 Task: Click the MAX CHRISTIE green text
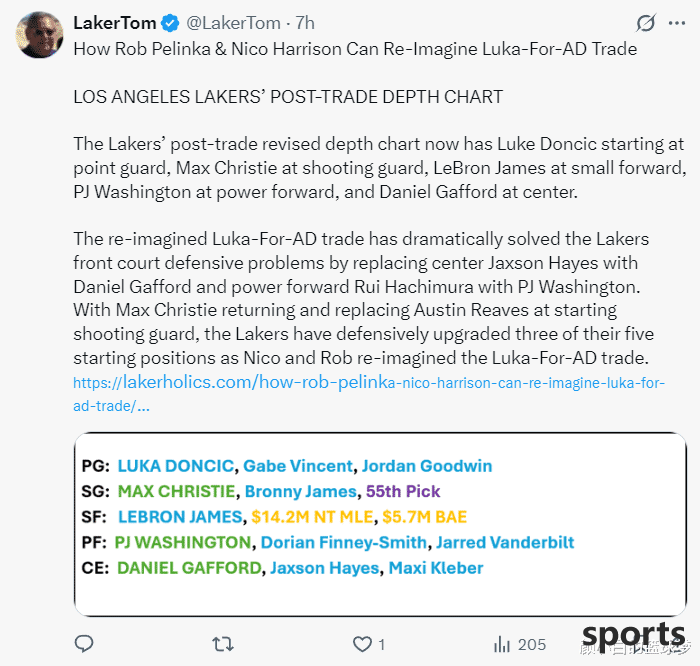176,491
